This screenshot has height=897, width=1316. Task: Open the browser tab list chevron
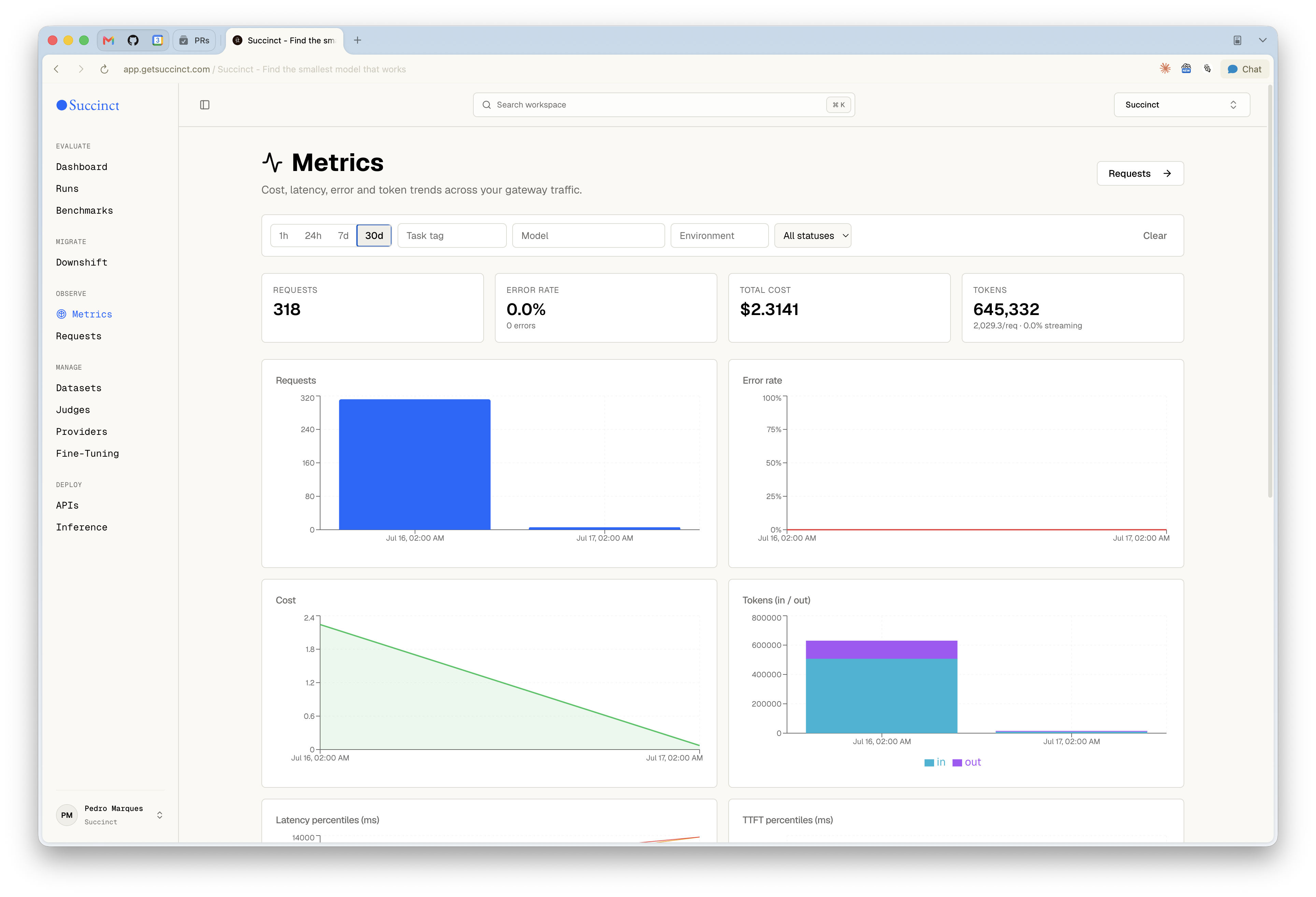1262,40
